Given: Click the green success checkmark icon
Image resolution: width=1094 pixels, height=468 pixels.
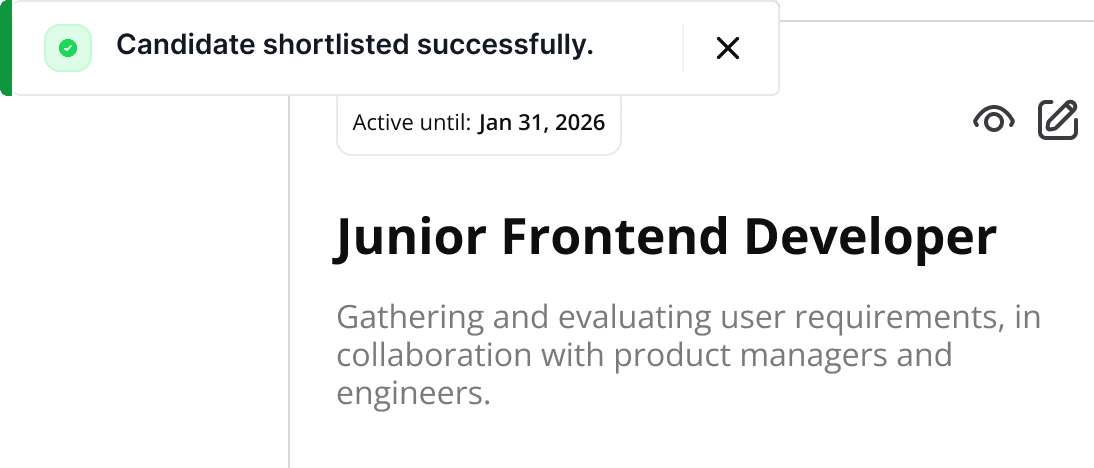Looking at the screenshot, I should pyautogui.click(x=68, y=48).
